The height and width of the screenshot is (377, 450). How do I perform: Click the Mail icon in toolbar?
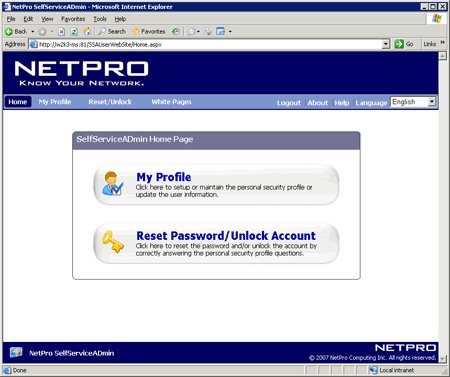click(192, 32)
